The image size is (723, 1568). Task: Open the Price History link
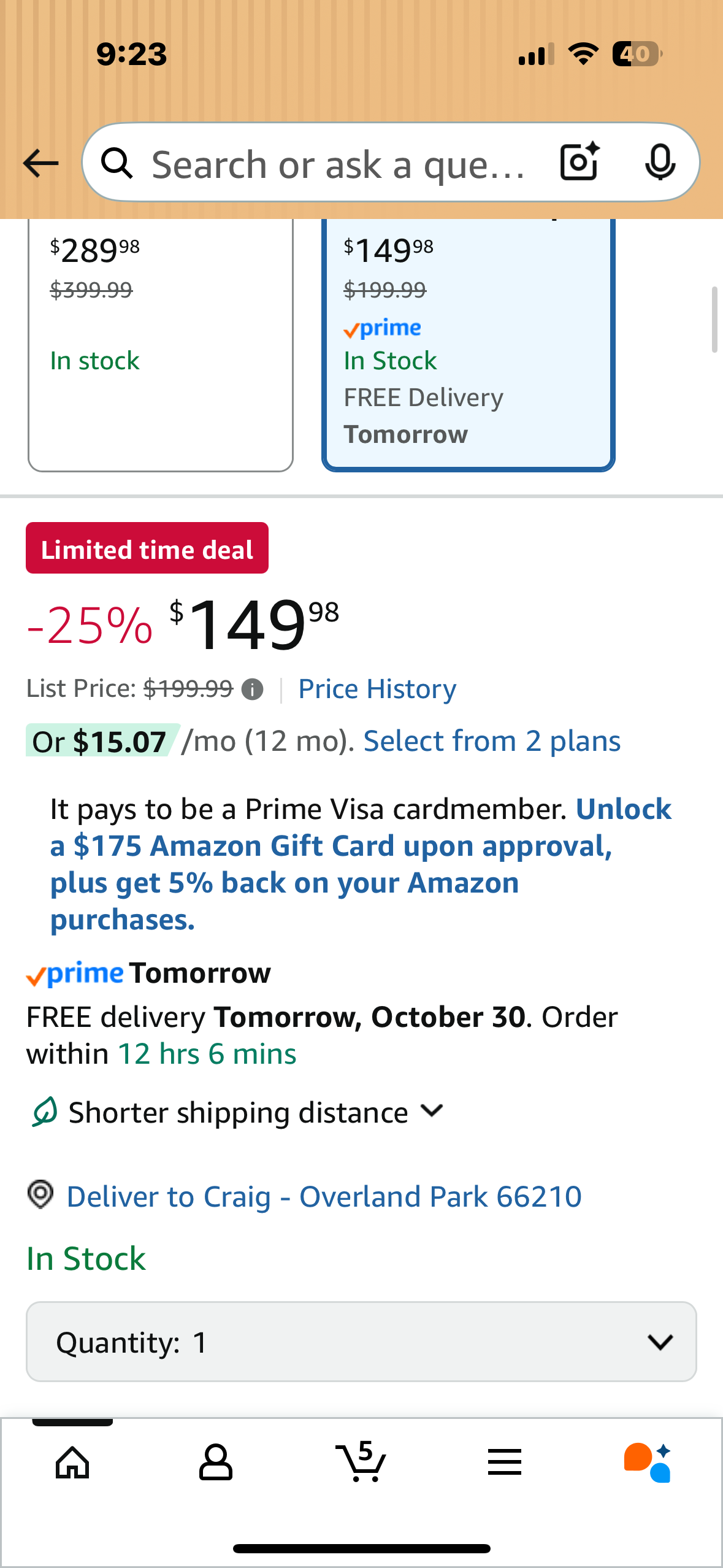(x=377, y=689)
